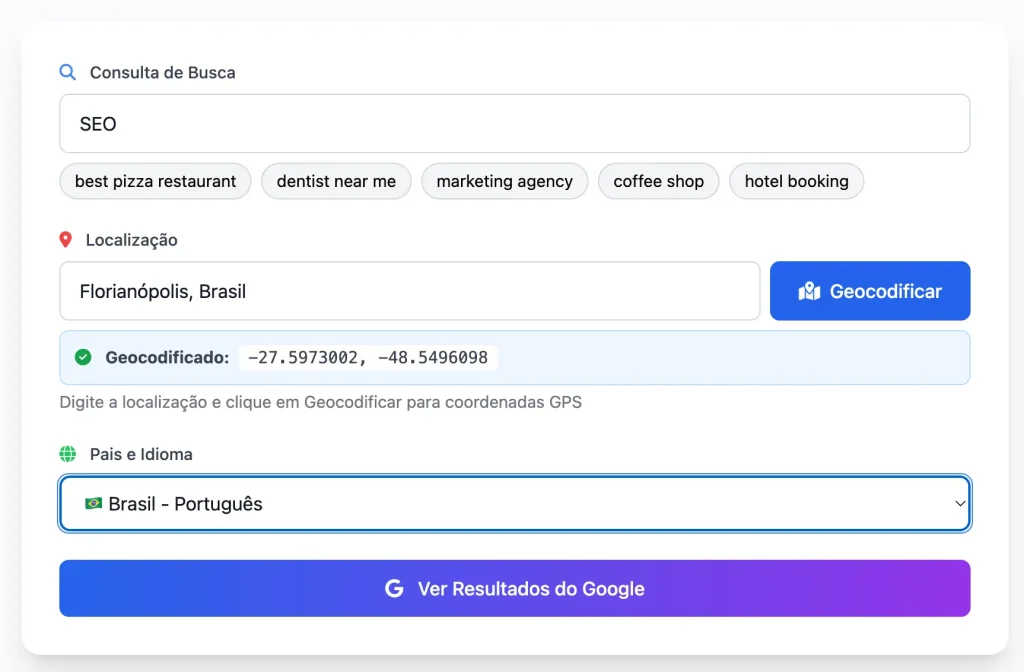Pick the 'coffee shop' query suggestion

(658, 181)
